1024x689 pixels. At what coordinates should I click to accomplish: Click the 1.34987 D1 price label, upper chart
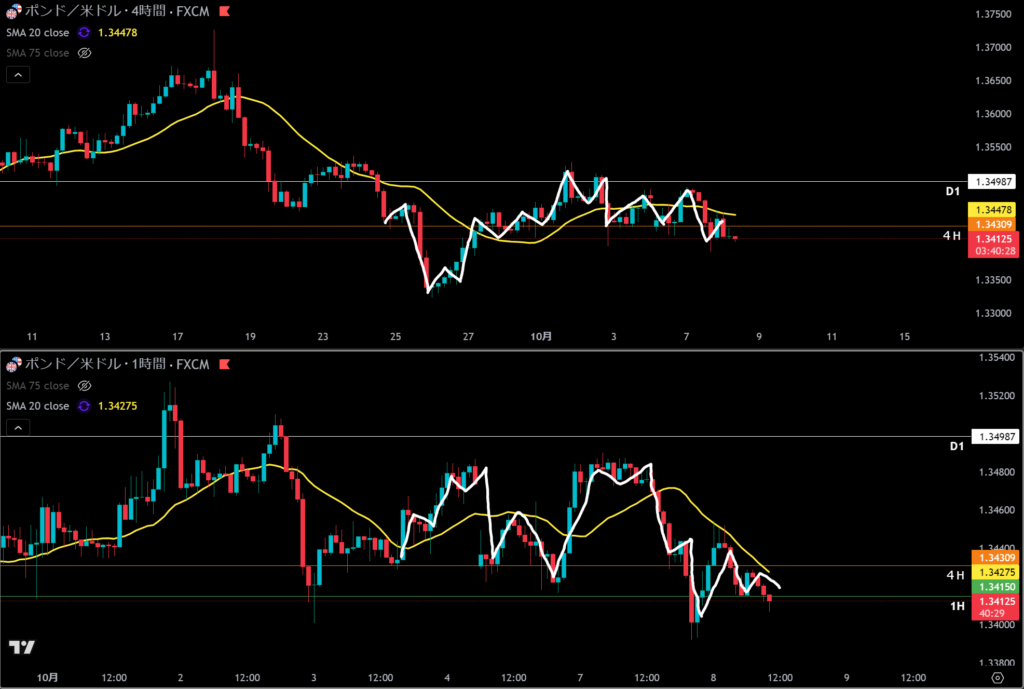[x=993, y=182]
